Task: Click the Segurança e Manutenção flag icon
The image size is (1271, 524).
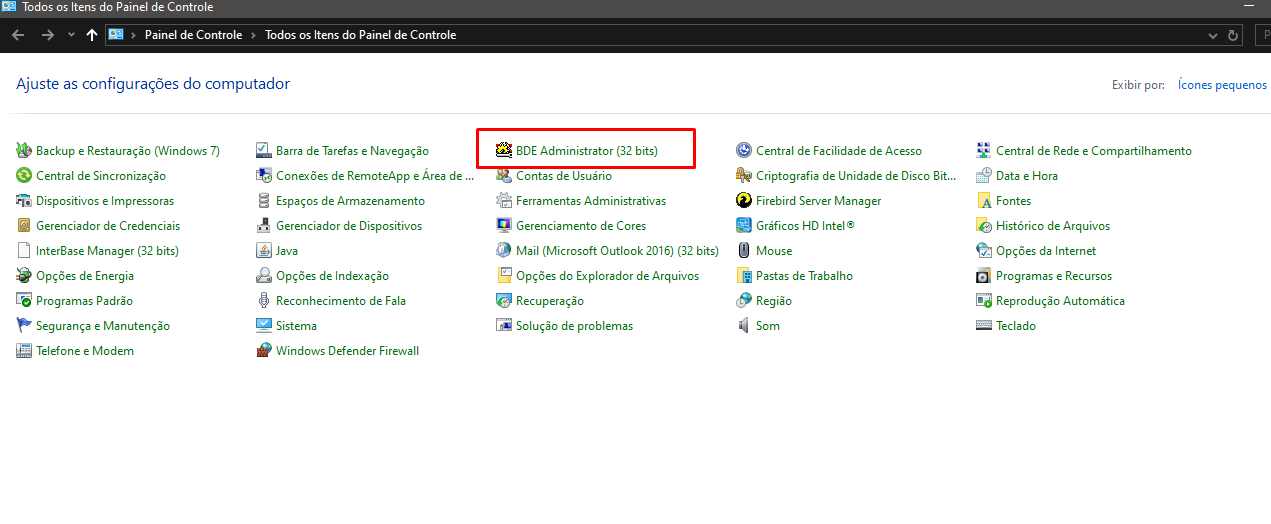Action: (25, 326)
